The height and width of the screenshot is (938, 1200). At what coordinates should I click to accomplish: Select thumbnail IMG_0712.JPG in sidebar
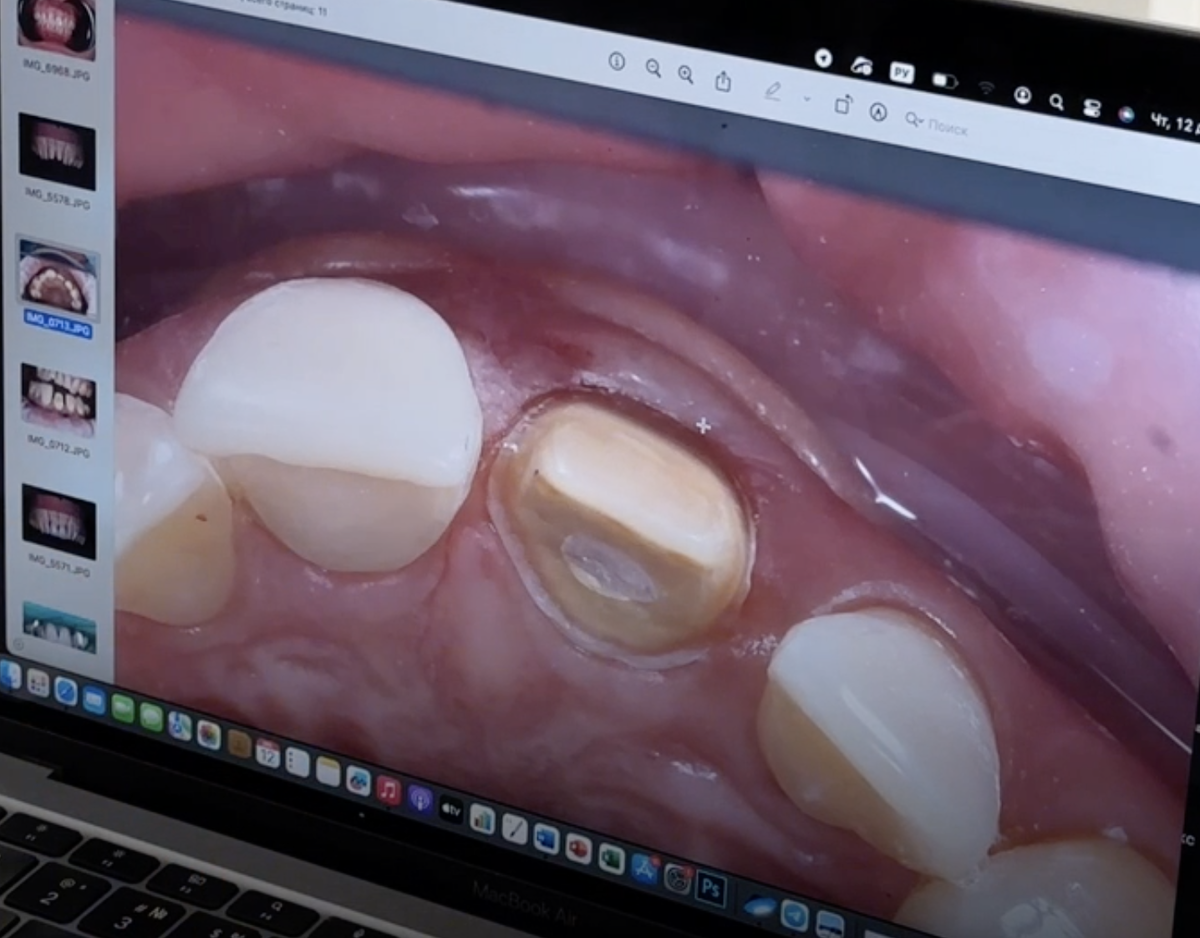(x=58, y=398)
